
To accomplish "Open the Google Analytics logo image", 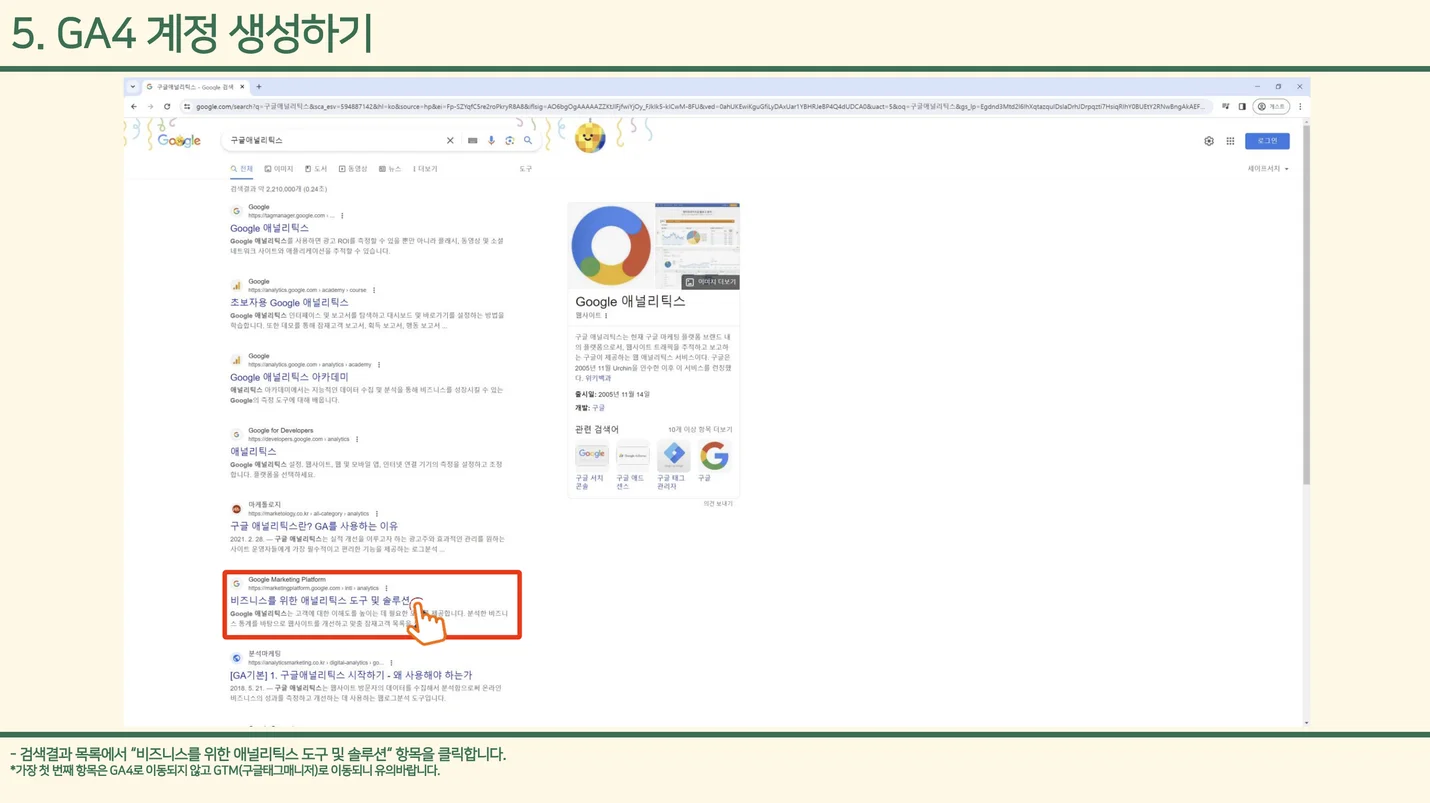I will [x=611, y=246].
